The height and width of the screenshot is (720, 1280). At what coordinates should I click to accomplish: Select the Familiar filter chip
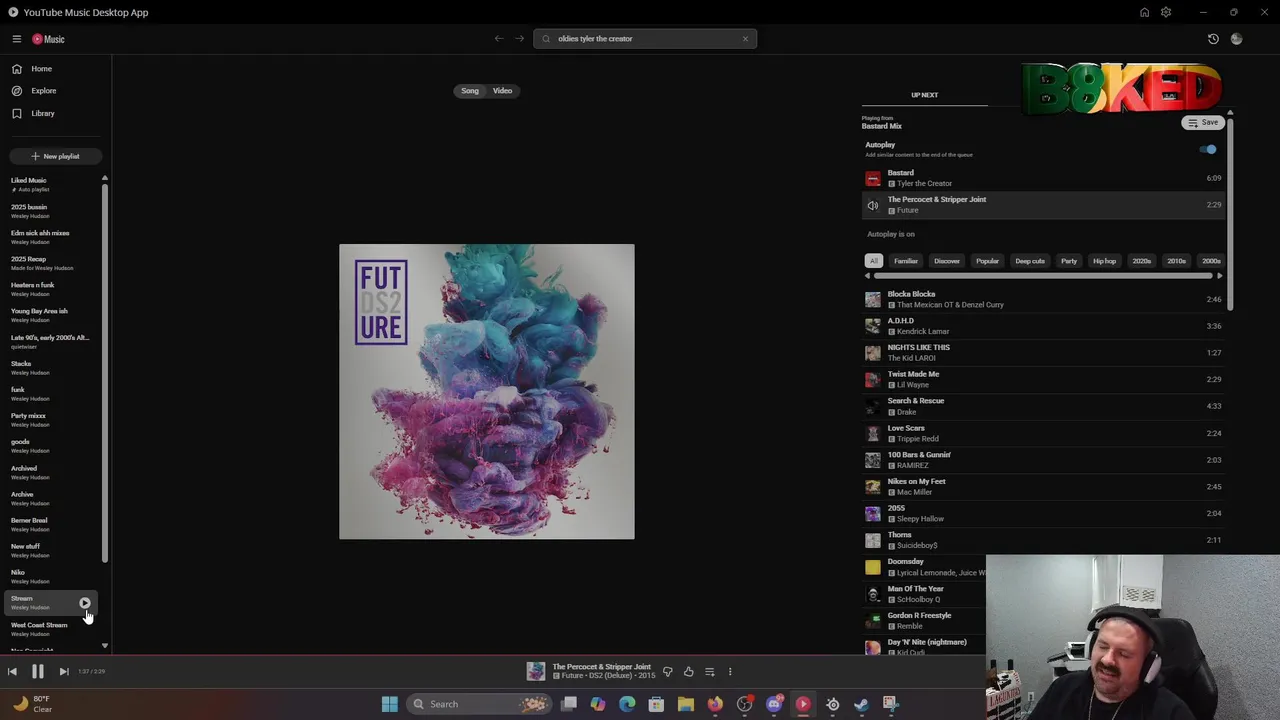click(x=906, y=261)
